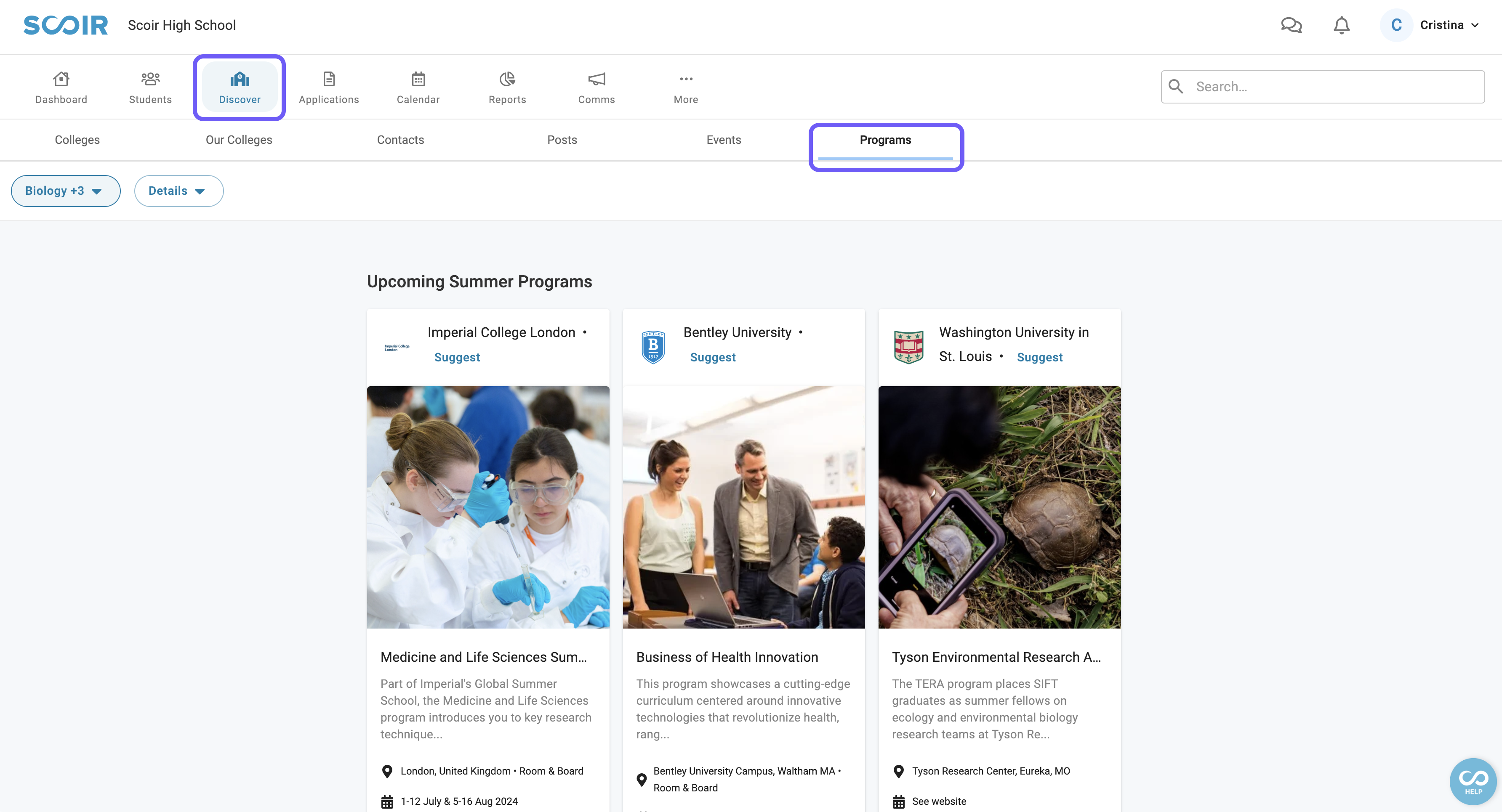
Task: Expand the Details filter dropdown
Action: tap(179, 191)
